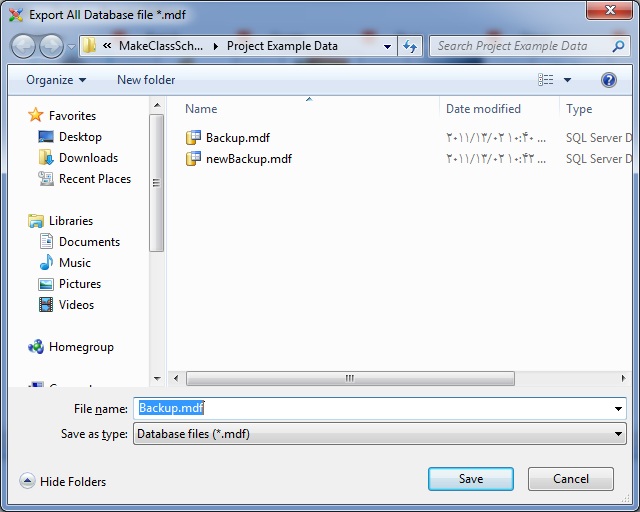Open Documents library
The height and width of the screenshot is (512, 640).
(x=89, y=242)
